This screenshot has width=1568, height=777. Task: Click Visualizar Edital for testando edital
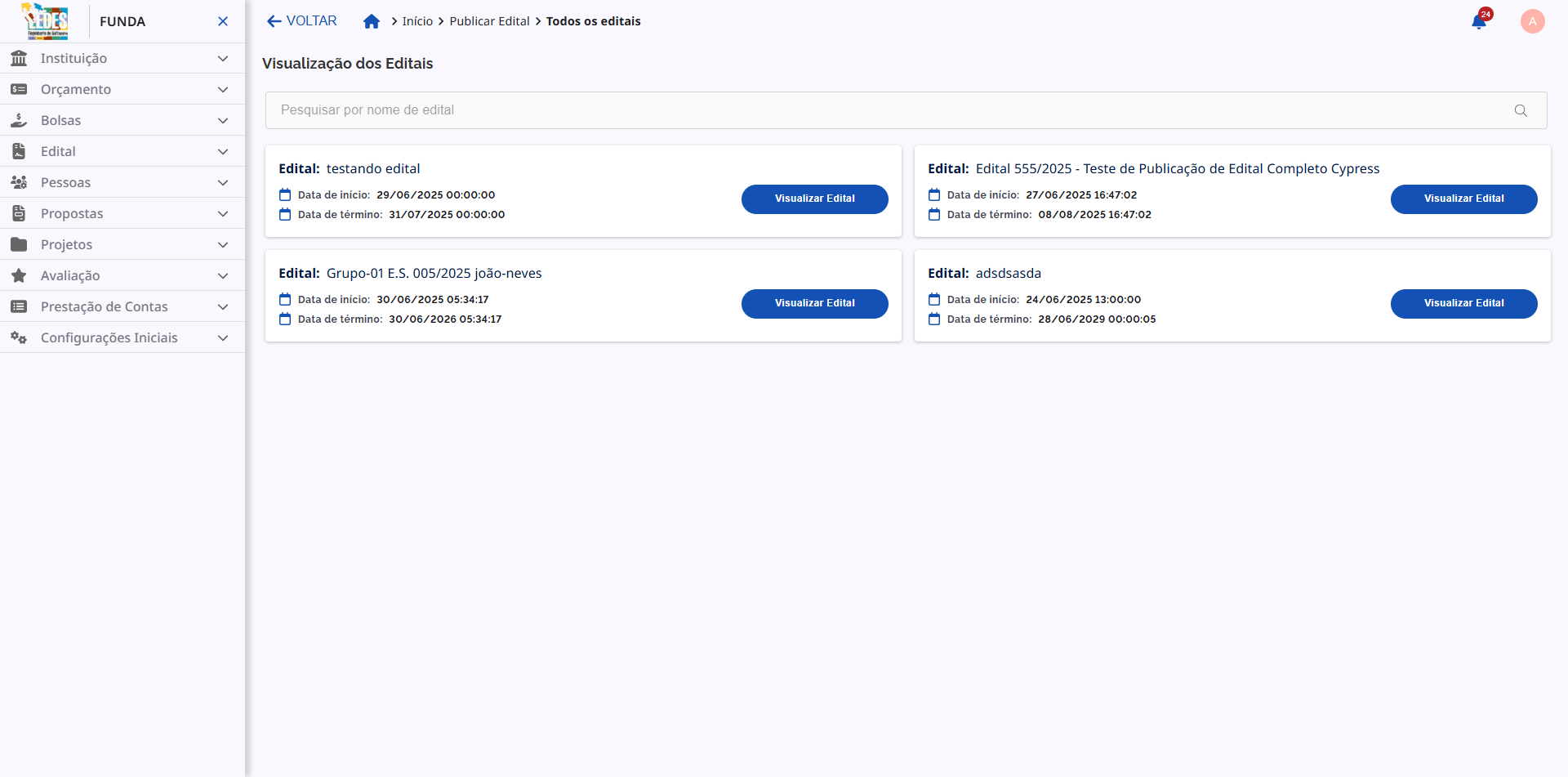click(x=814, y=199)
